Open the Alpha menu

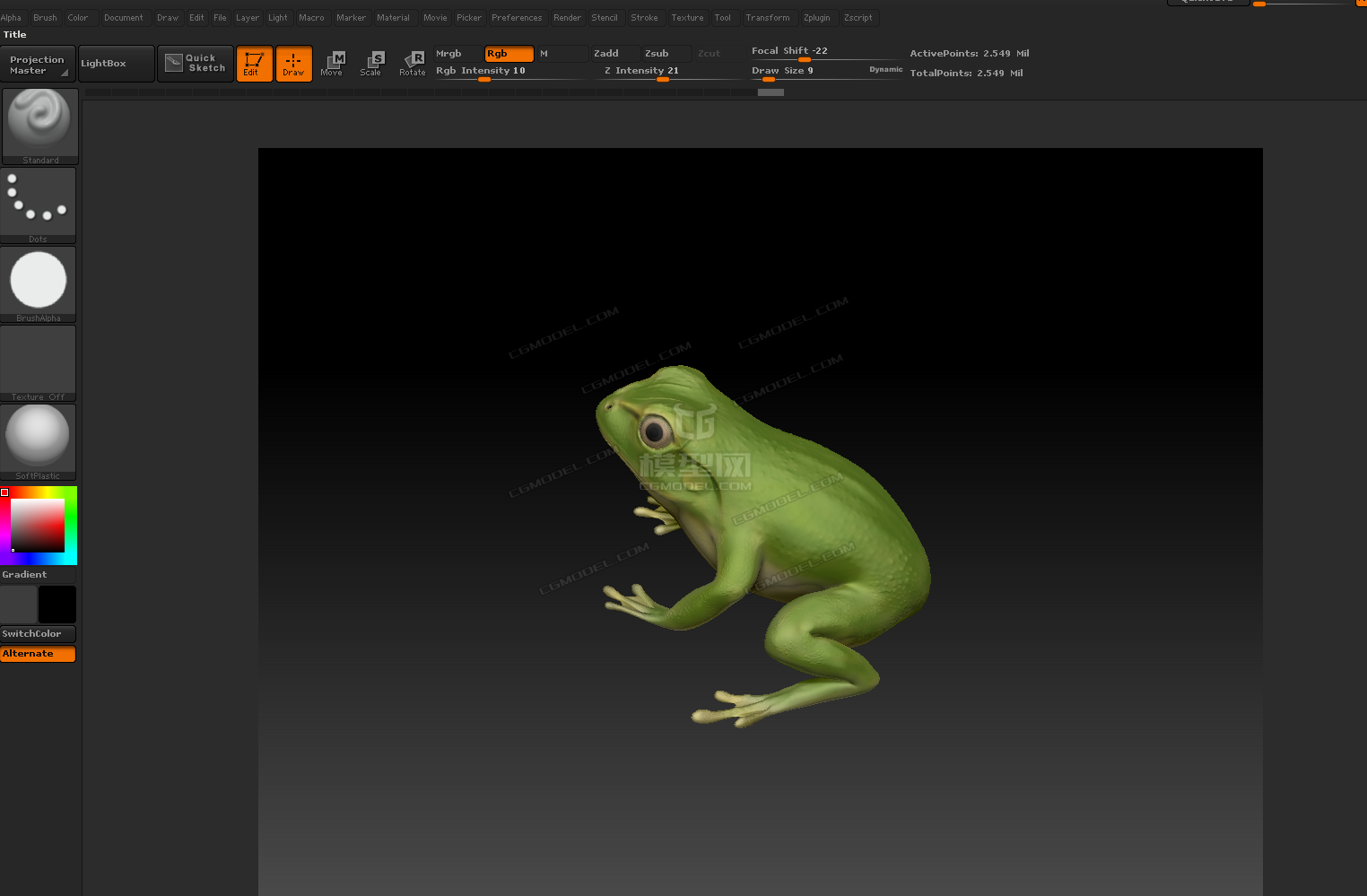coord(11,18)
